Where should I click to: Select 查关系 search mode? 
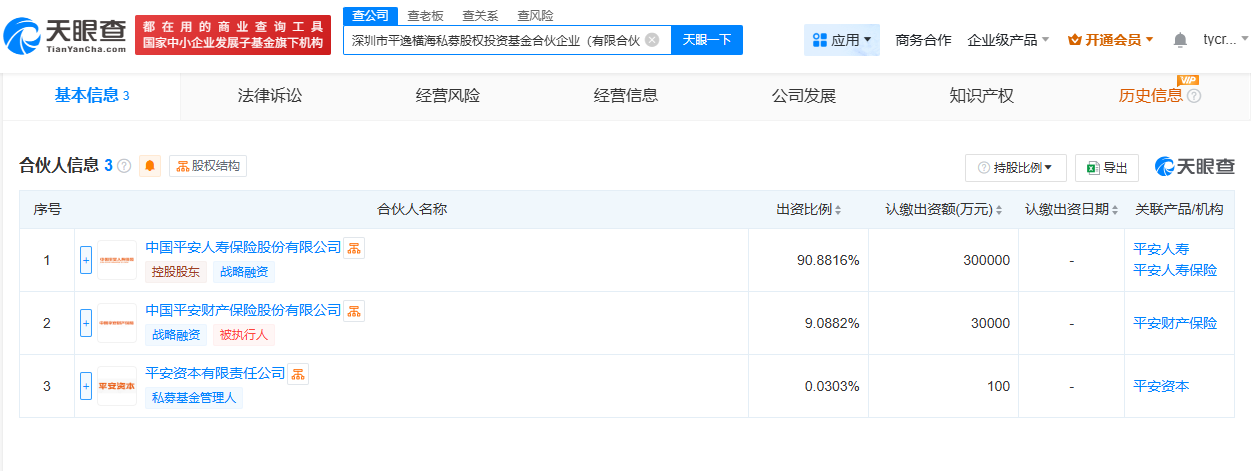tap(480, 15)
